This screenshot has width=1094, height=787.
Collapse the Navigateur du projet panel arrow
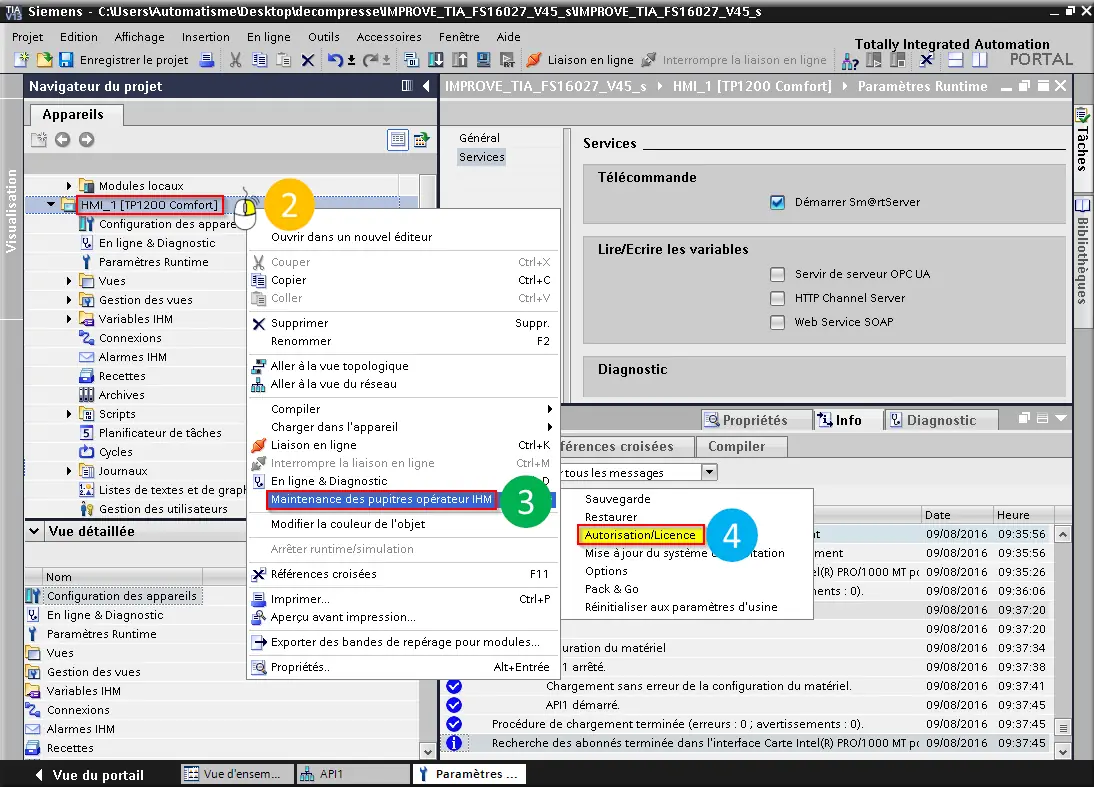click(427, 86)
